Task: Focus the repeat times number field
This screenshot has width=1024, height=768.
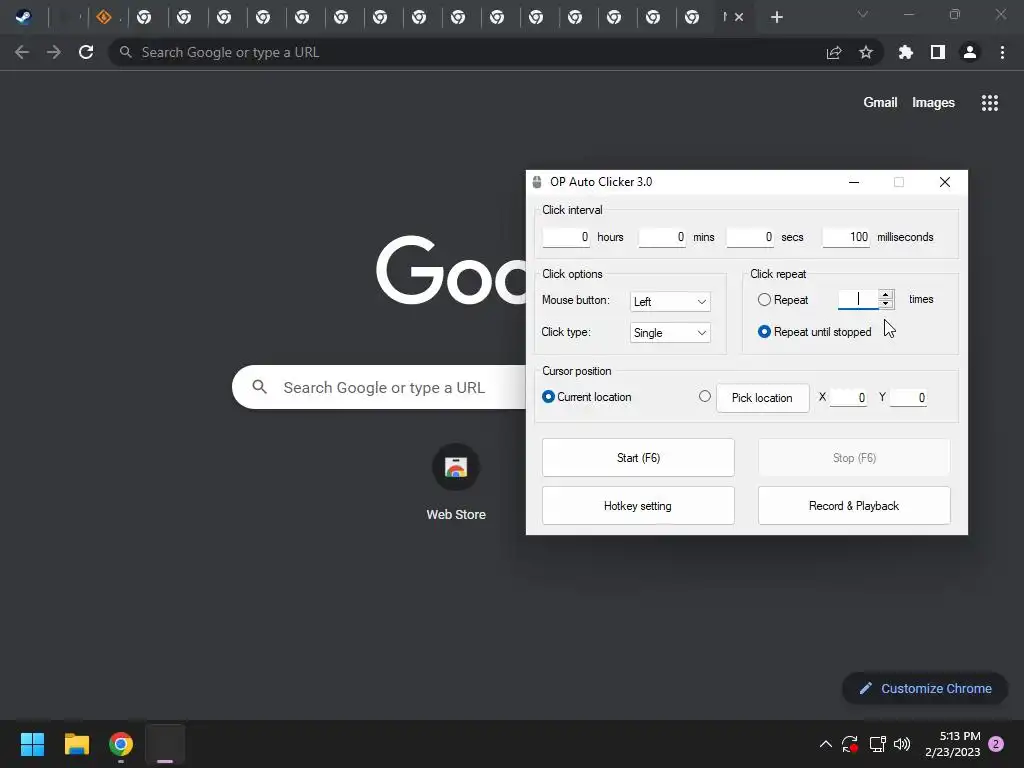Action: tap(857, 299)
